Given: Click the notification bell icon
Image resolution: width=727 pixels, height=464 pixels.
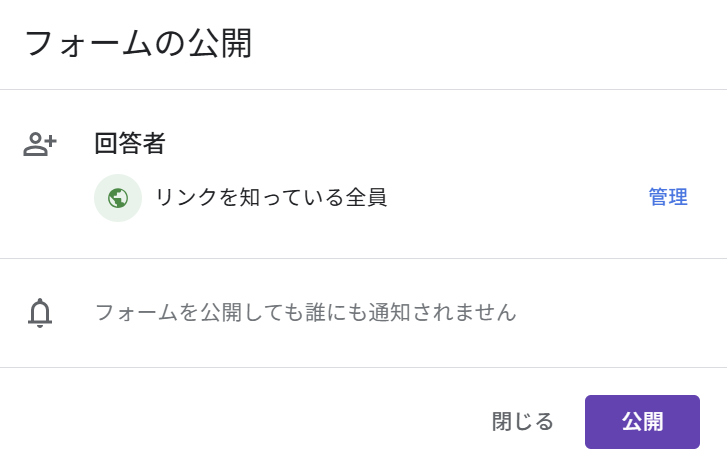Looking at the screenshot, I should (40, 313).
